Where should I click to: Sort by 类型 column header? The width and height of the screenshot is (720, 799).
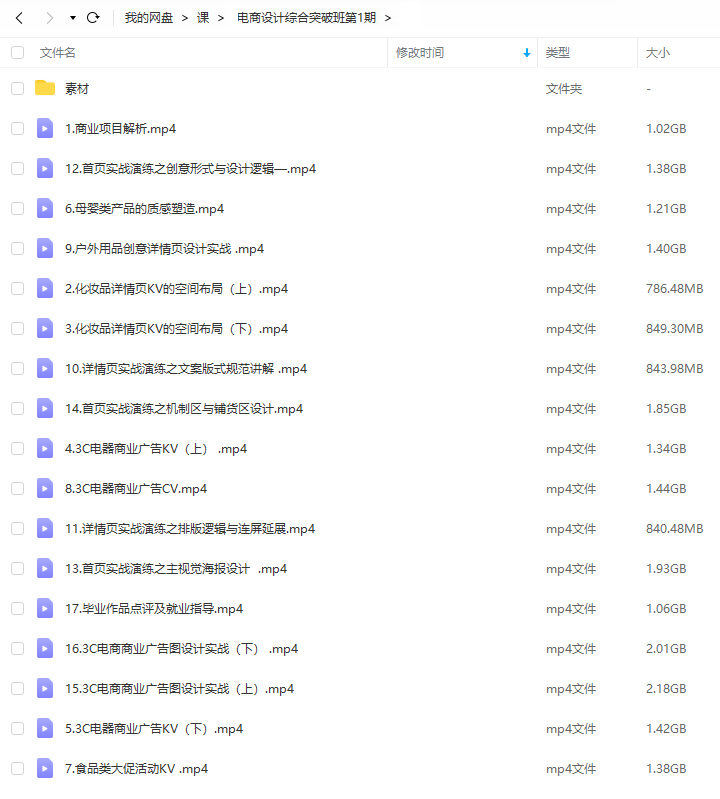pos(557,52)
